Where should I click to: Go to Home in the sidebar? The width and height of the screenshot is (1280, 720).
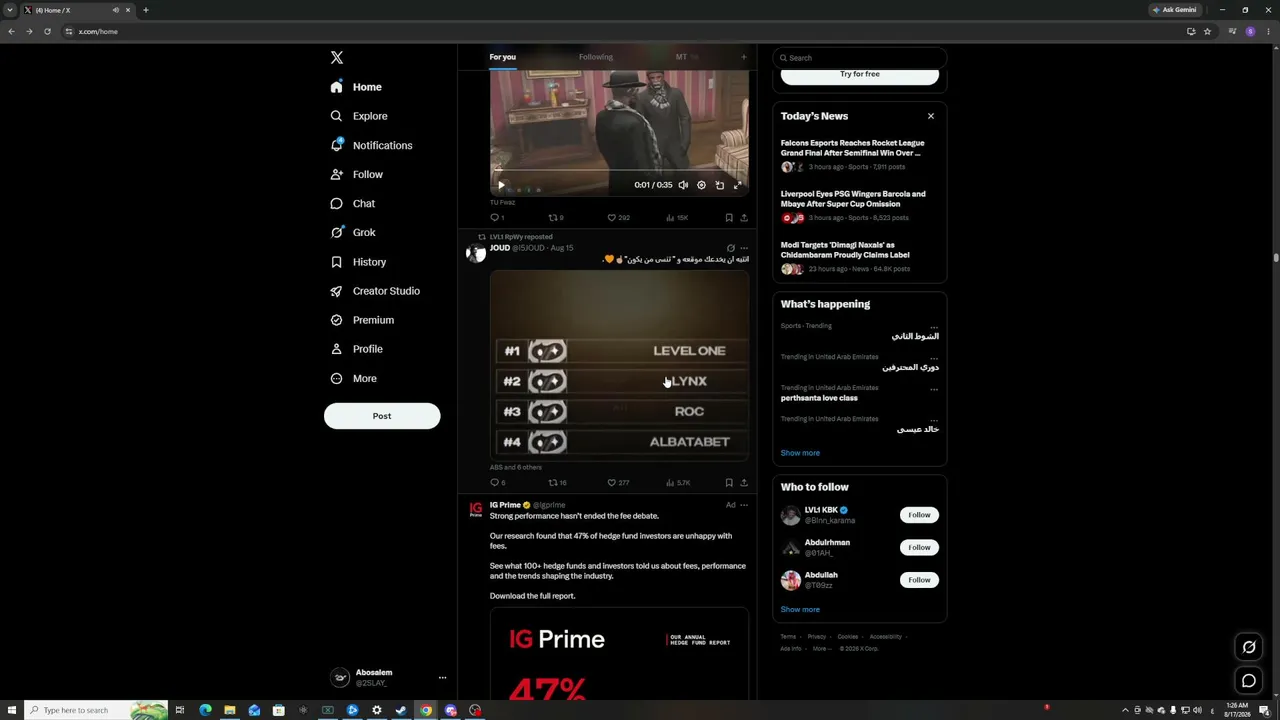[356, 87]
